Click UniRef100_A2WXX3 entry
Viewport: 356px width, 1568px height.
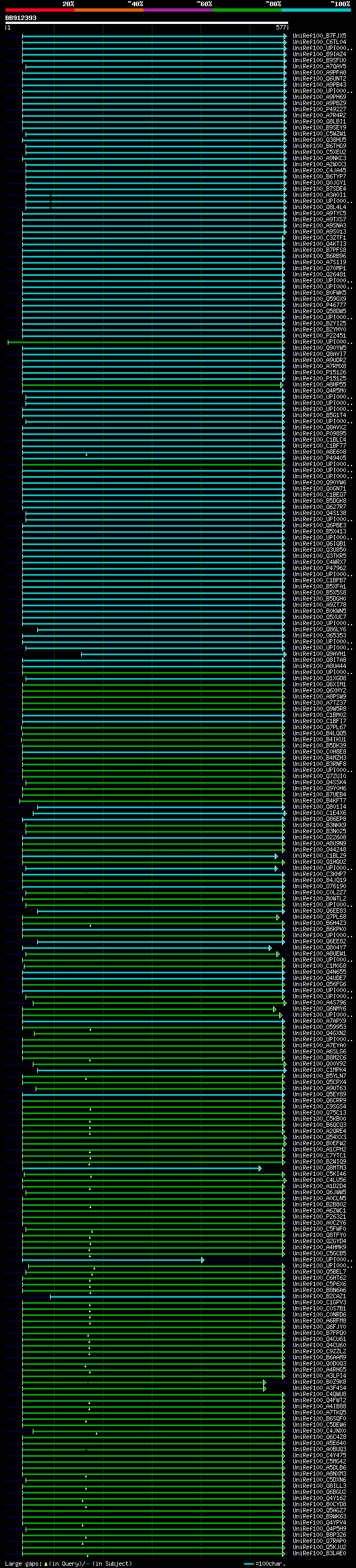click(319, 164)
